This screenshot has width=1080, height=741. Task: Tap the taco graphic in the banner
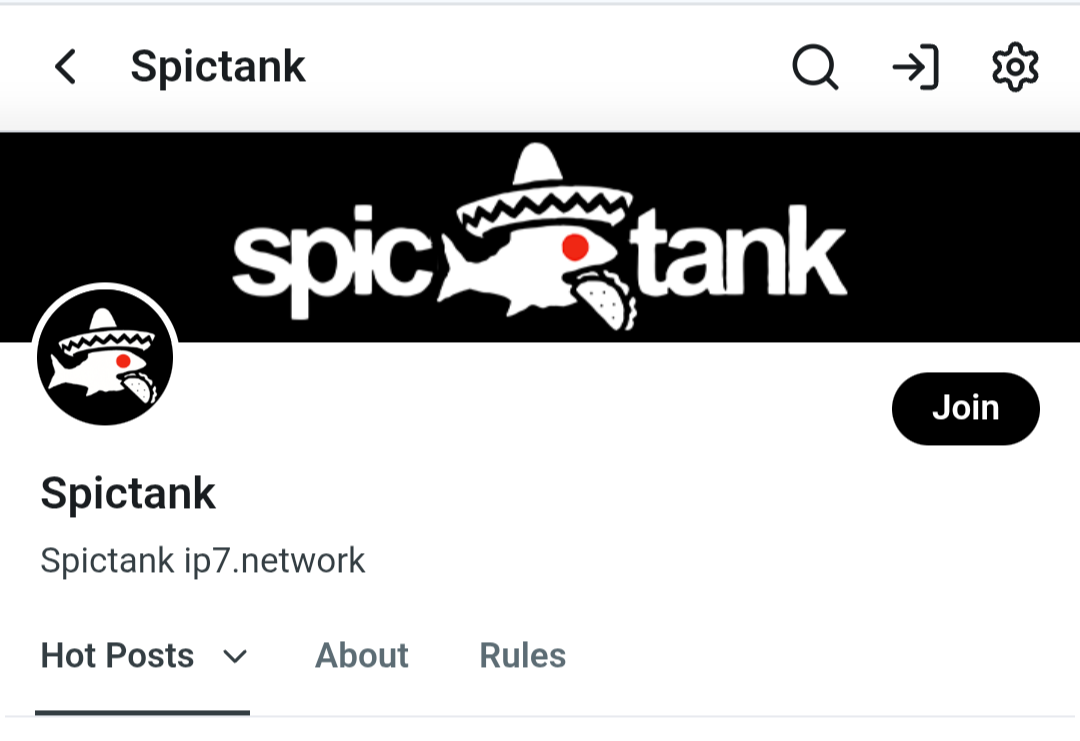click(x=605, y=299)
